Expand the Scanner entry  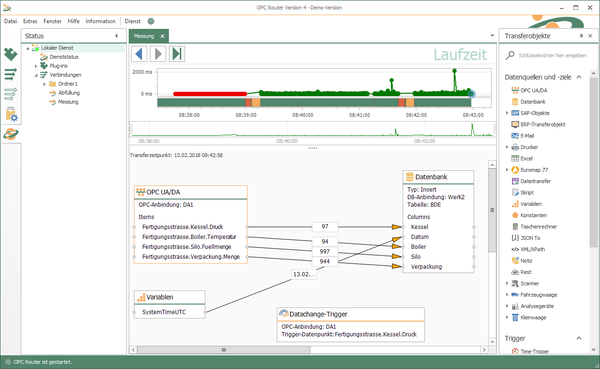pos(507,283)
